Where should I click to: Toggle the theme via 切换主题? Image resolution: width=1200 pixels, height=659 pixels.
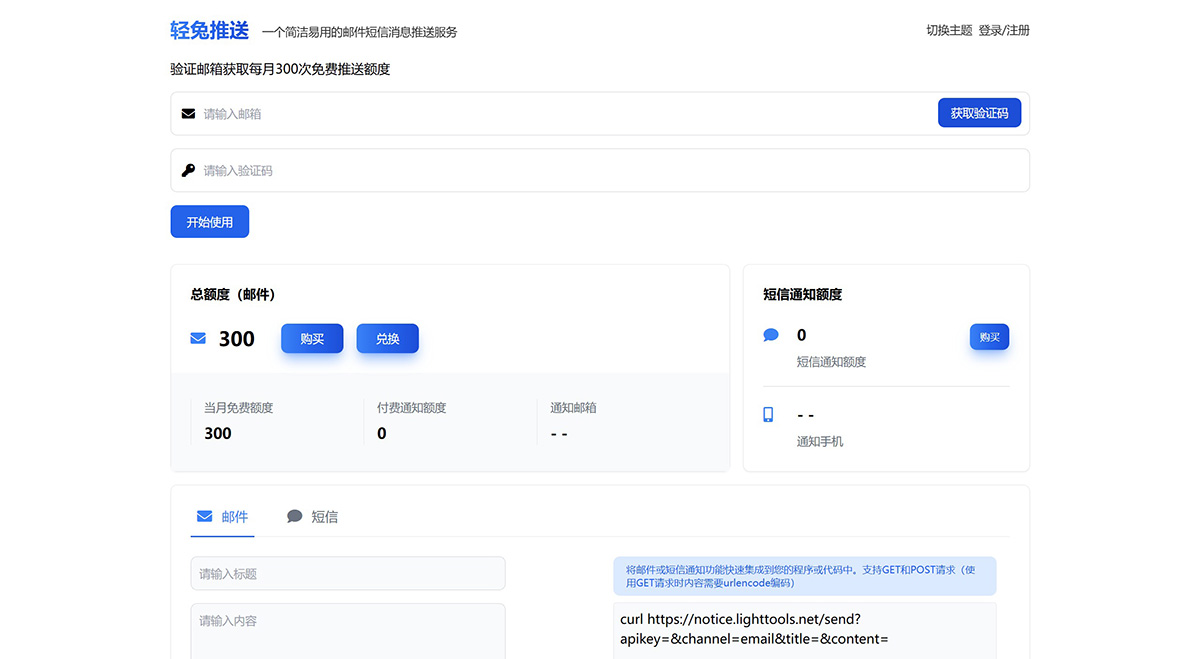pyautogui.click(x=948, y=30)
